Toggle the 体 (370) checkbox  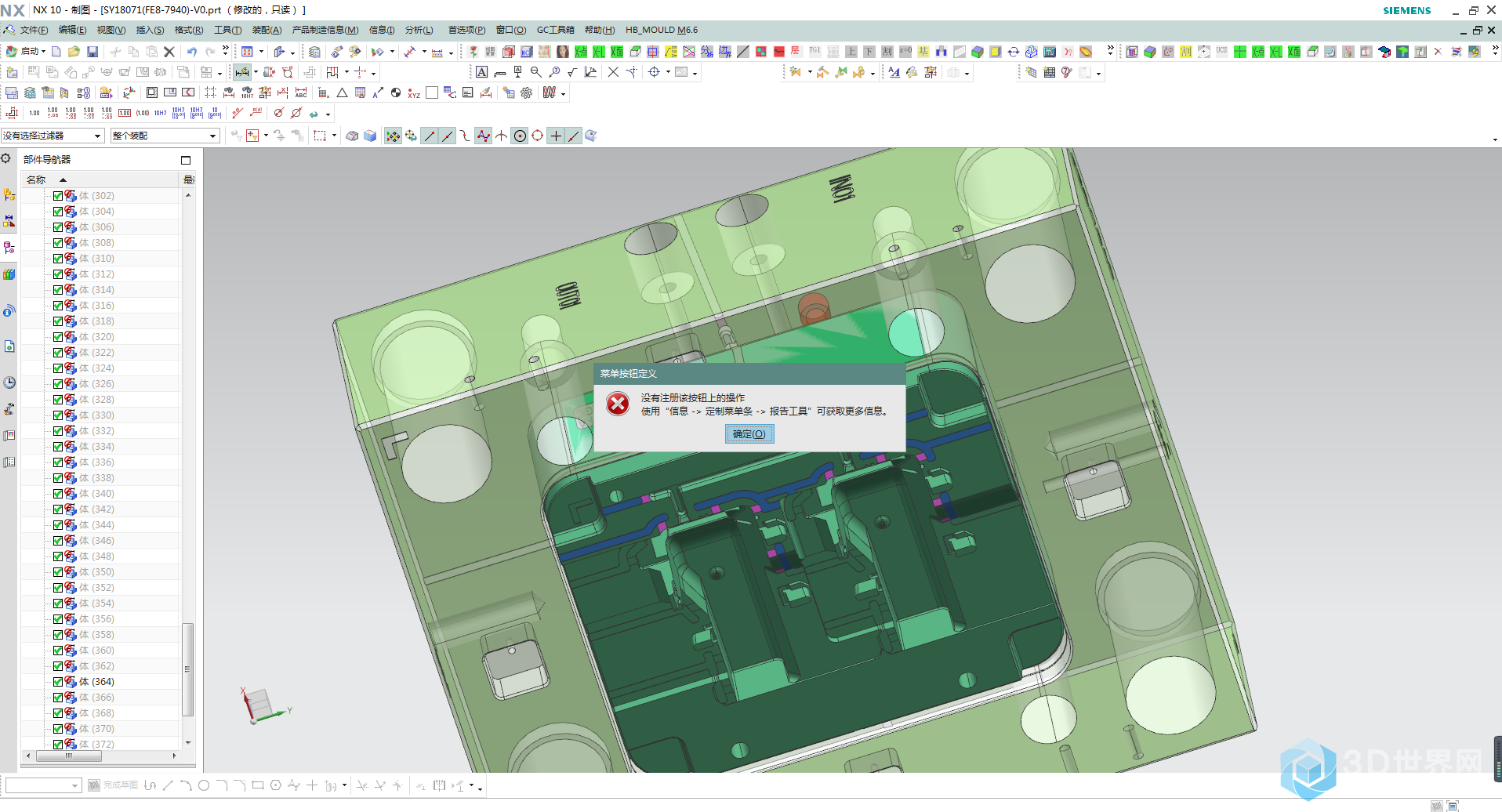point(58,729)
